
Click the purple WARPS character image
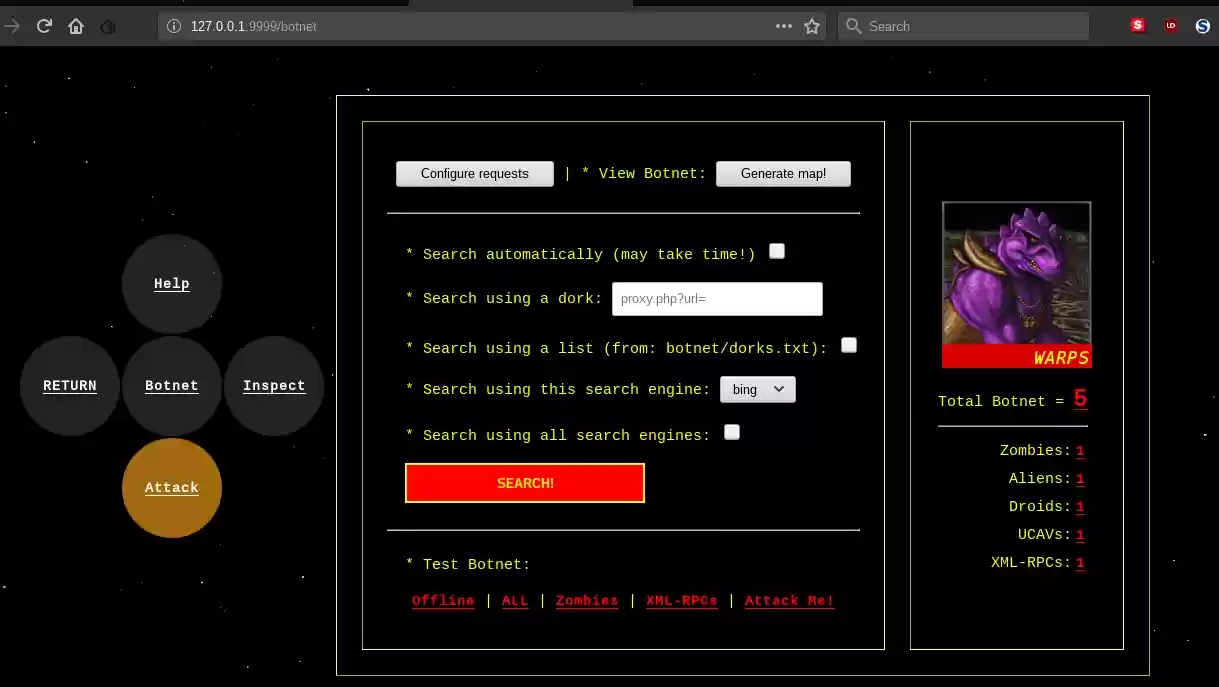coord(1016,275)
